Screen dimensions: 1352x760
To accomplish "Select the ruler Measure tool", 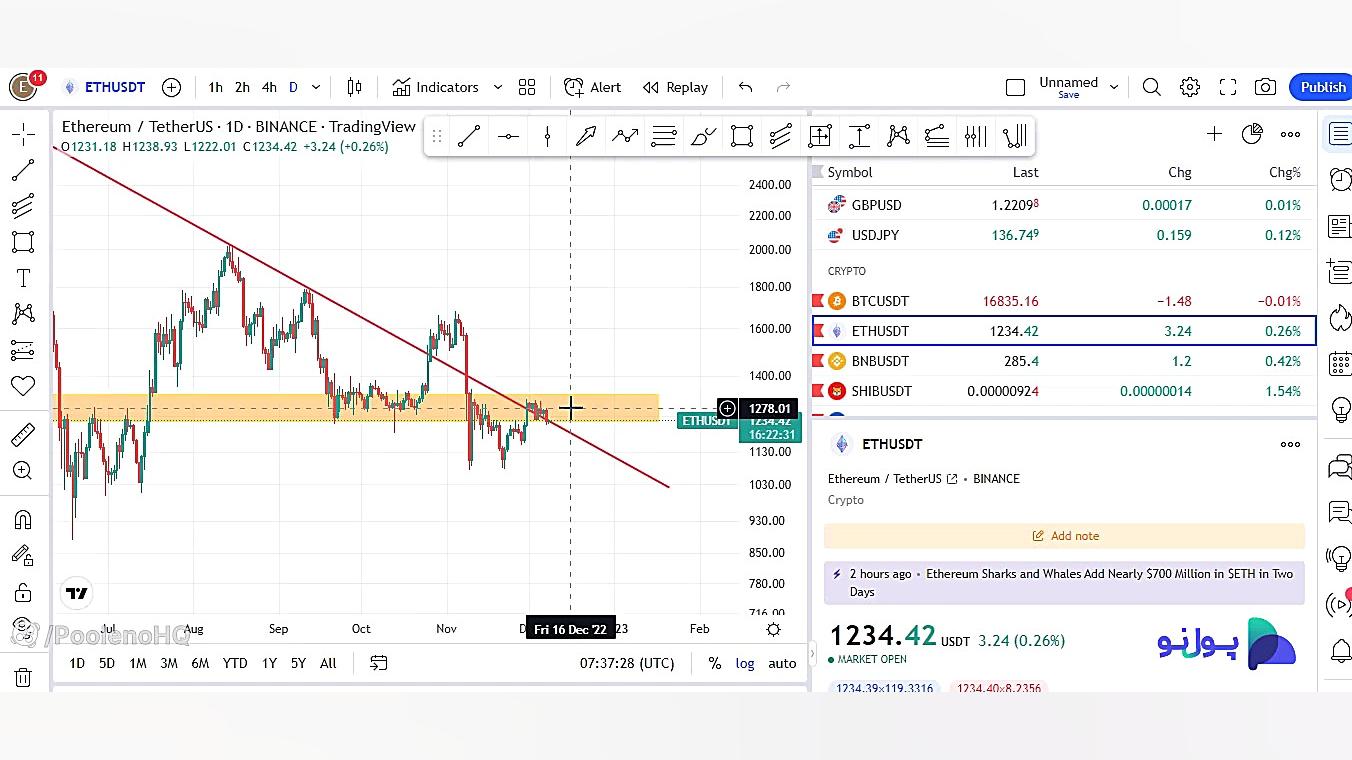I will click(x=23, y=435).
